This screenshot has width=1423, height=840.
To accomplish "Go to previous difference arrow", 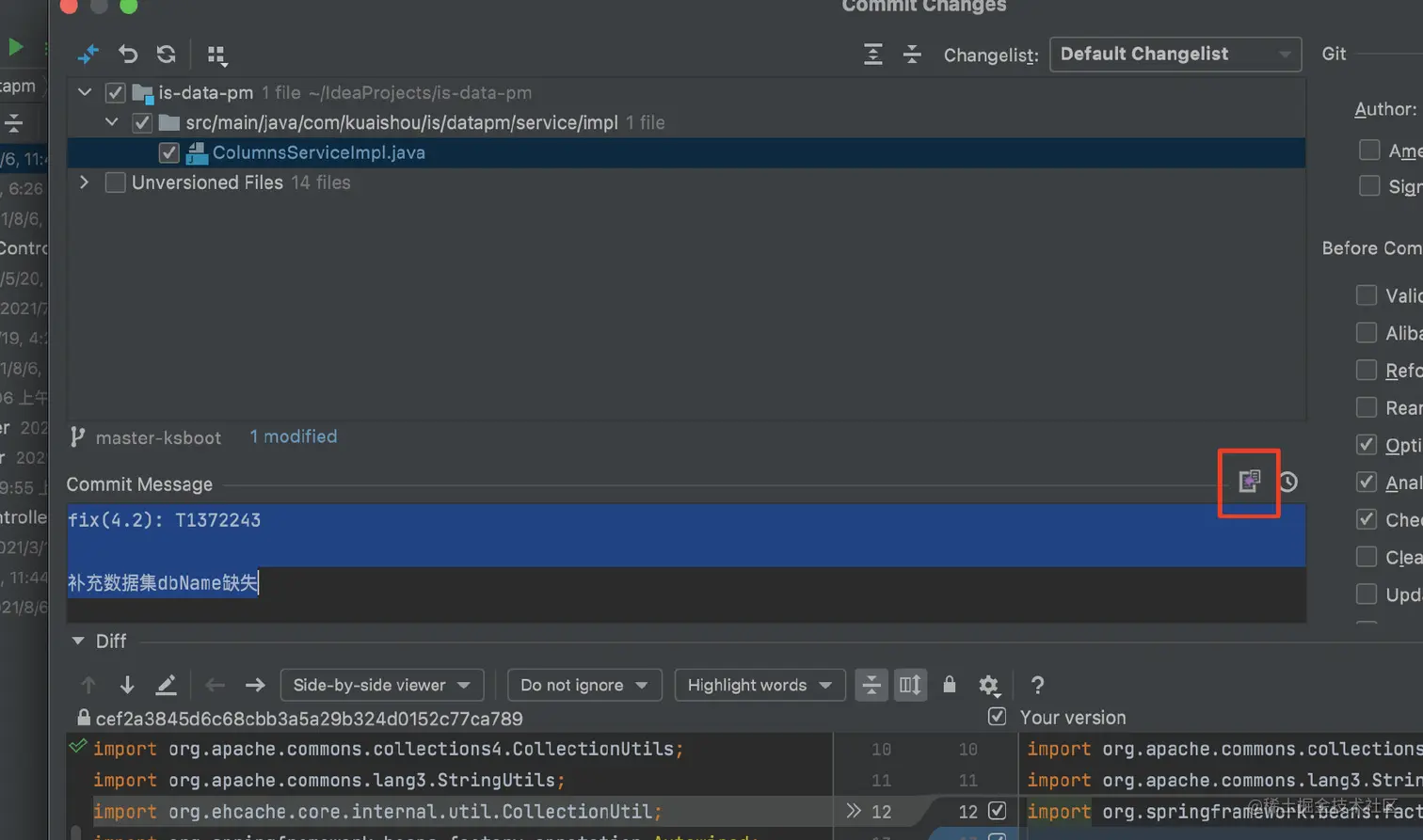I will [x=88, y=685].
